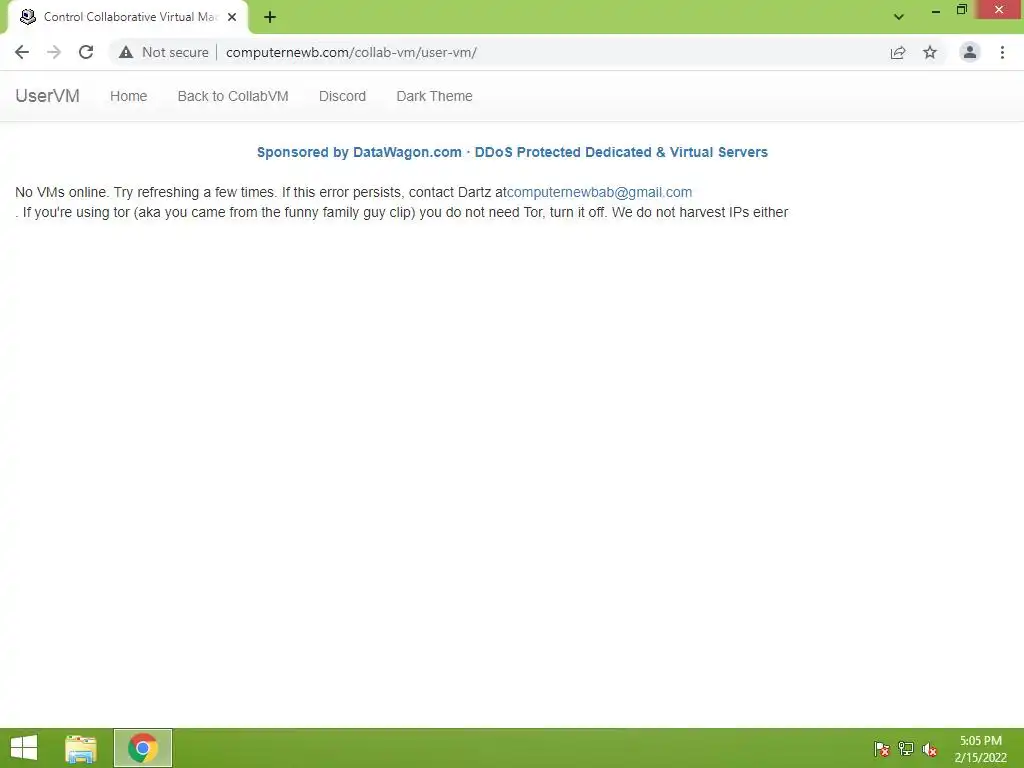Click the browser forward arrow
The height and width of the screenshot is (768, 1024).
pyautogui.click(x=54, y=52)
